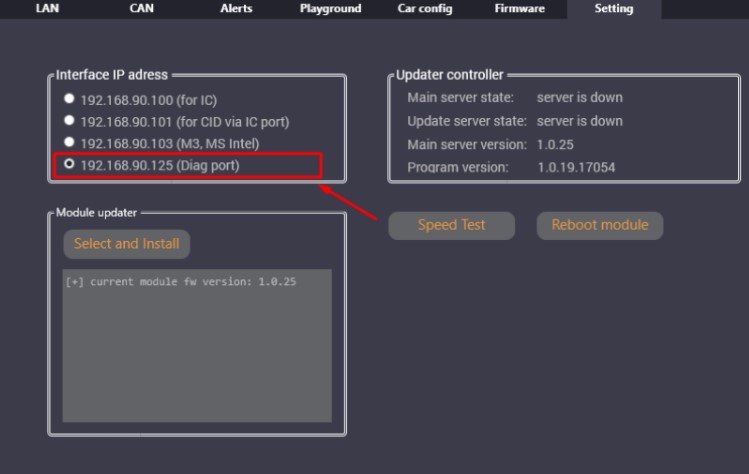Screen dimensions: 749x474
Task: Click inside the module updater log area
Action: [197, 360]
